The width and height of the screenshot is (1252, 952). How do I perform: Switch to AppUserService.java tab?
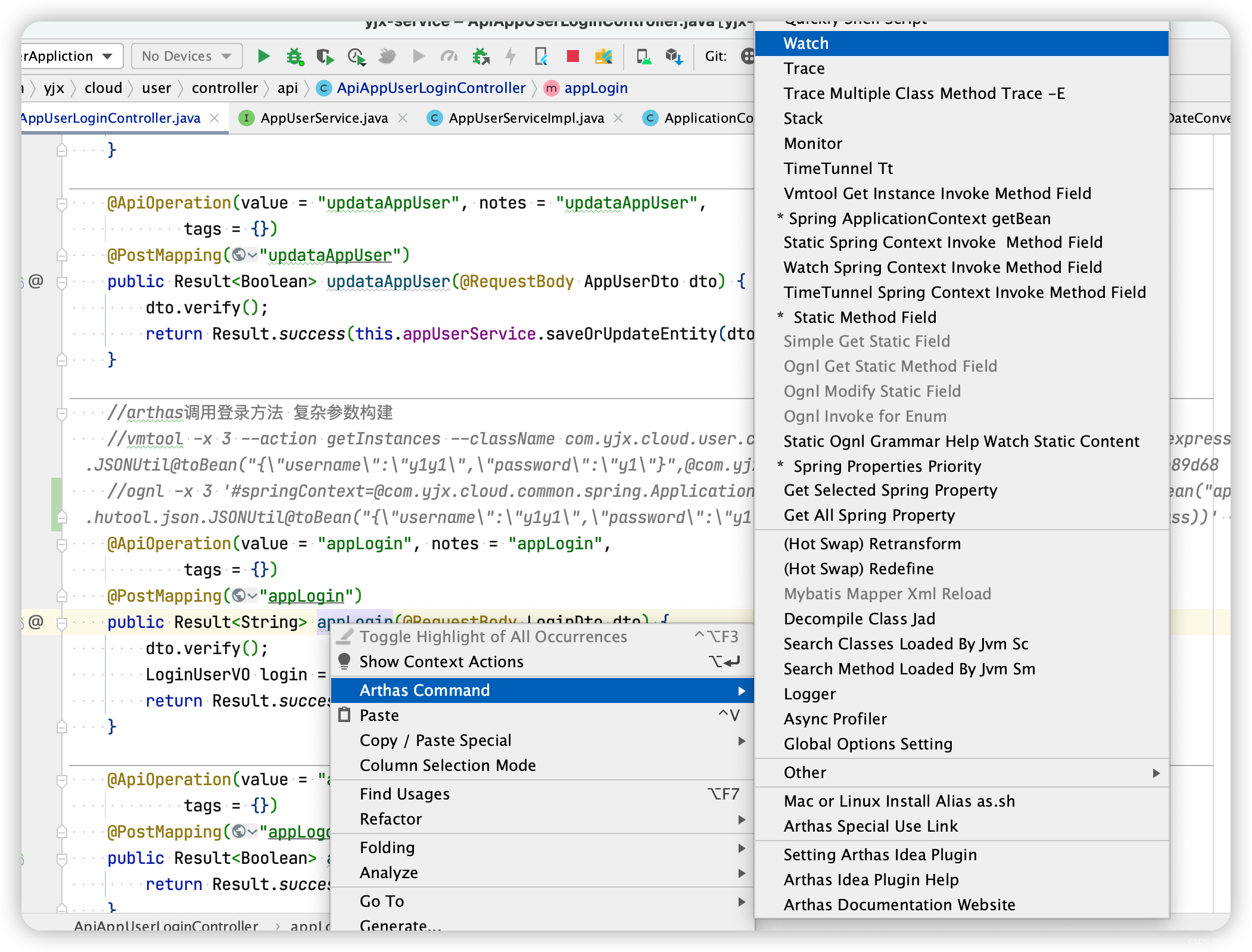tap(324, 118)
